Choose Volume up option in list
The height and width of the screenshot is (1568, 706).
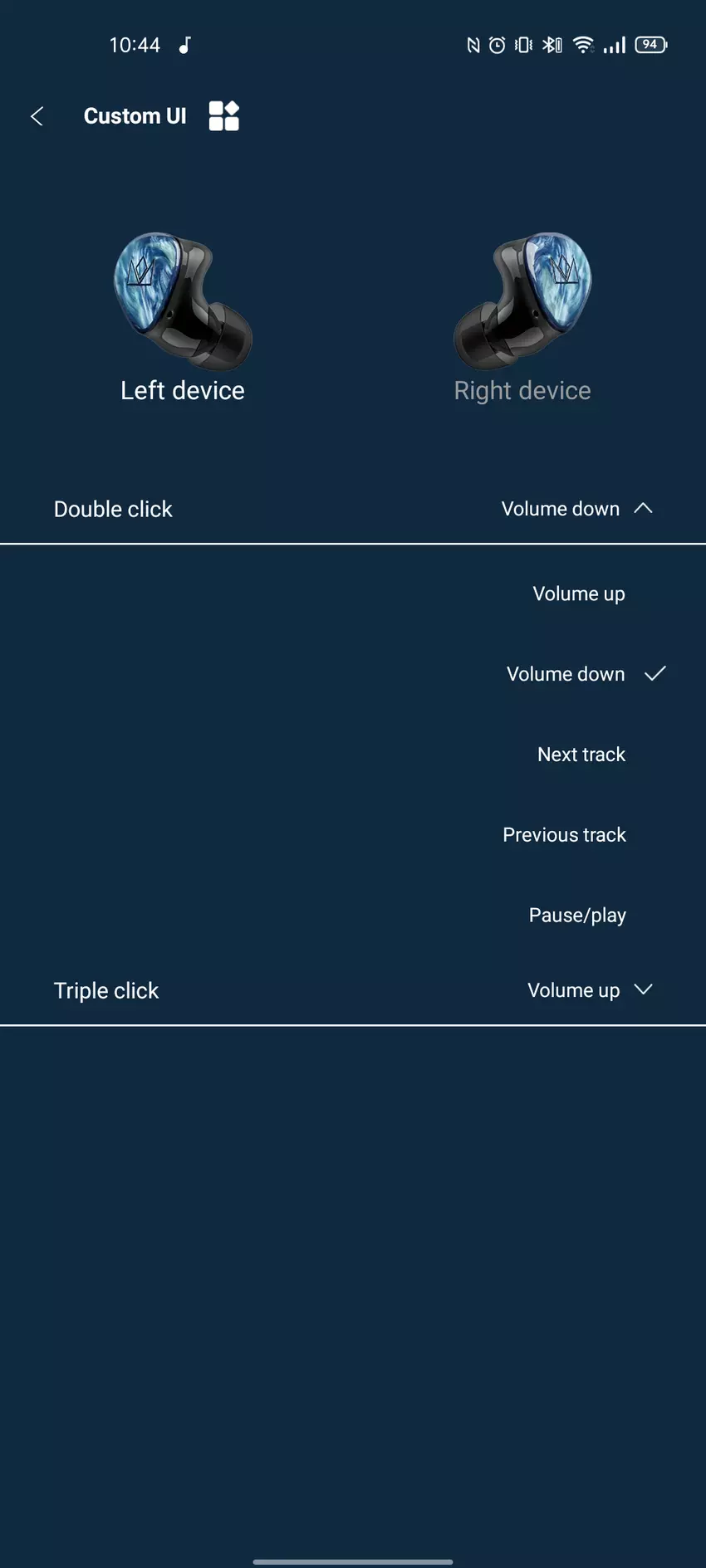(x=579, y=594)
